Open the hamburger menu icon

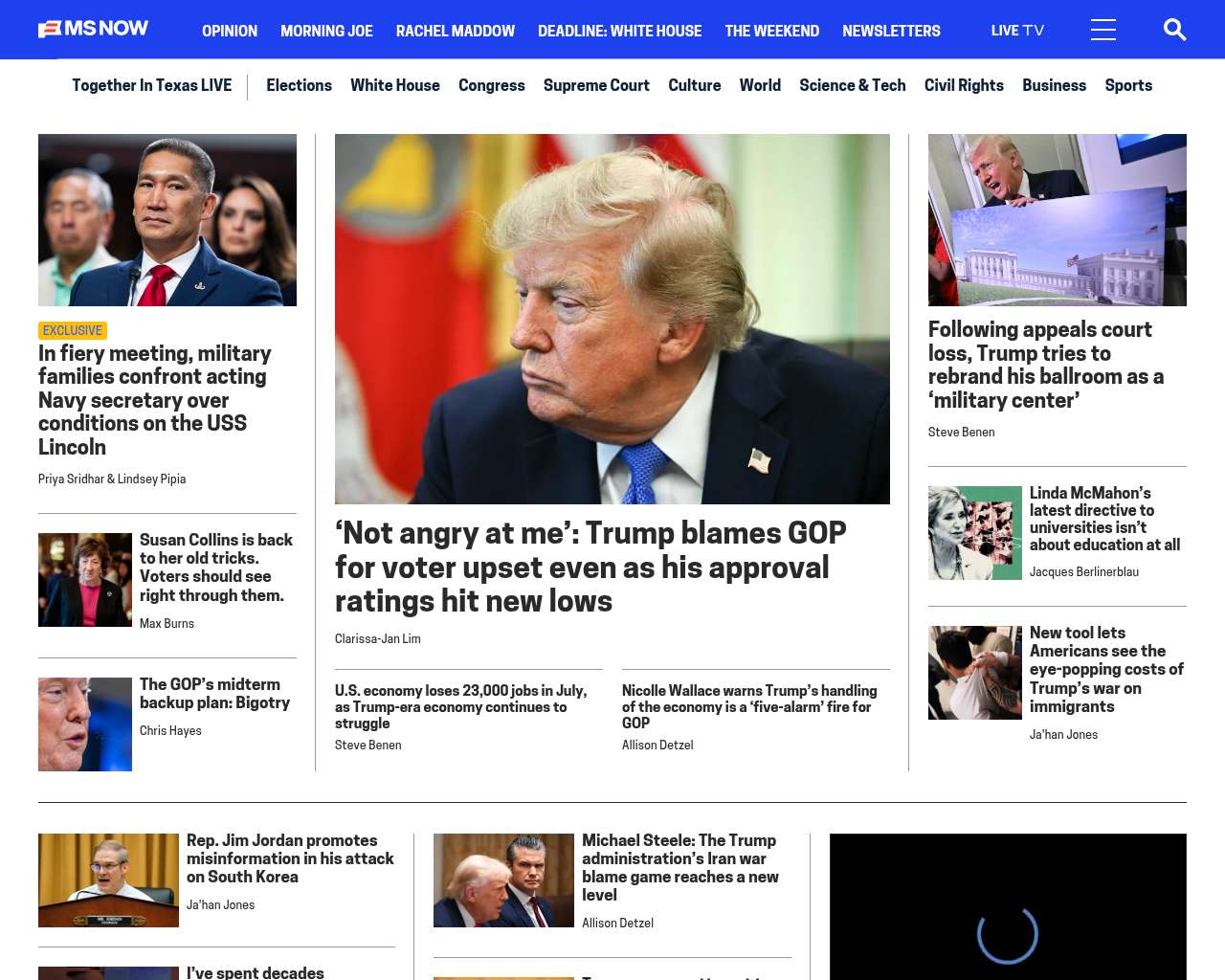(x=1103, y=30)
